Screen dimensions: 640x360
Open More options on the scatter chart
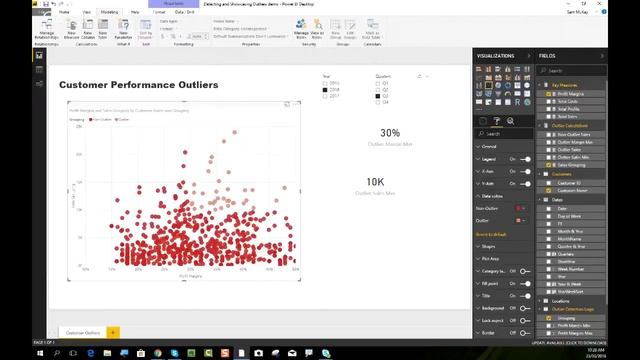click(x=296, y=104)
